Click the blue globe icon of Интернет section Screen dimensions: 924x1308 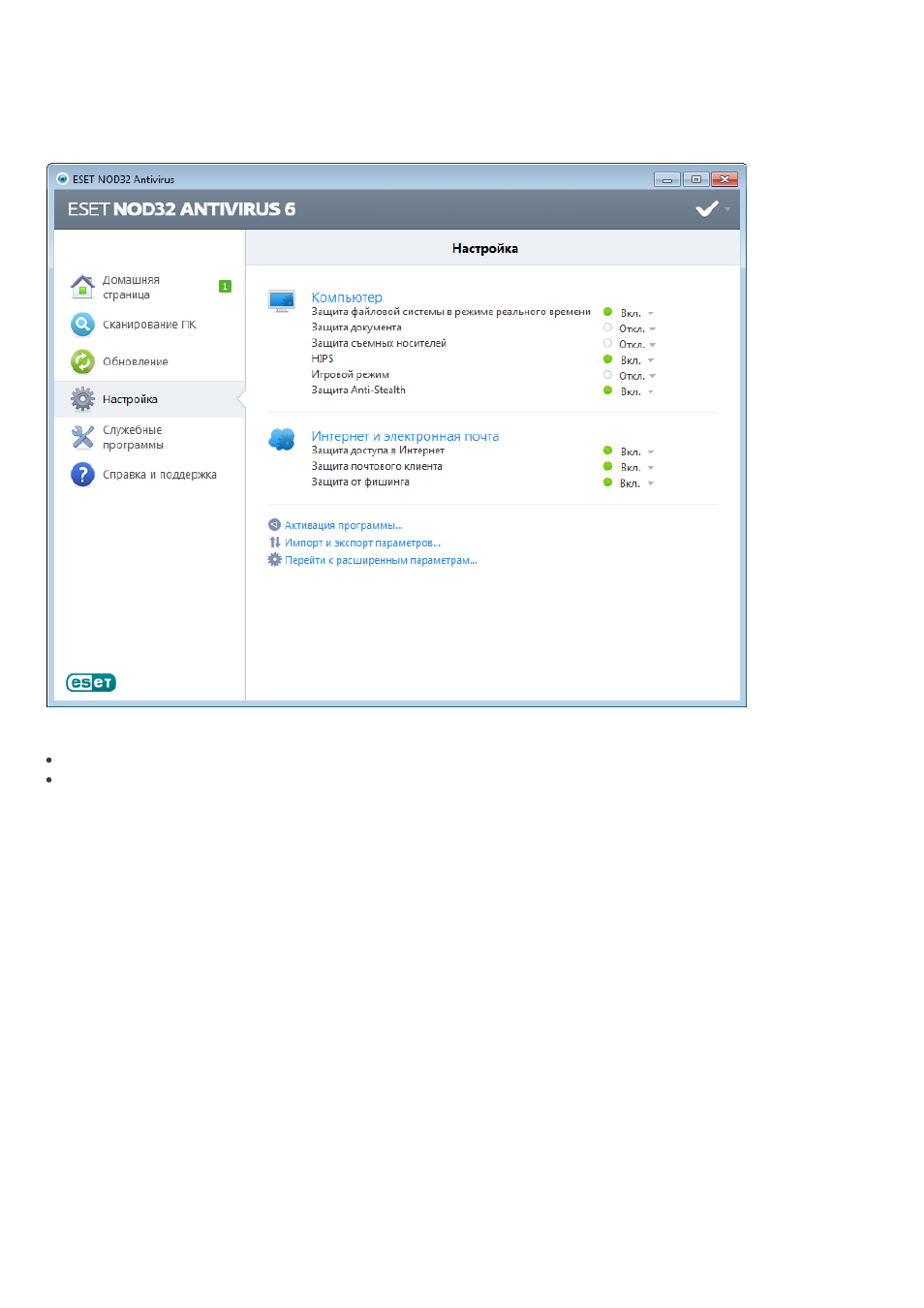pyautogui.click(x=282, y=440)
